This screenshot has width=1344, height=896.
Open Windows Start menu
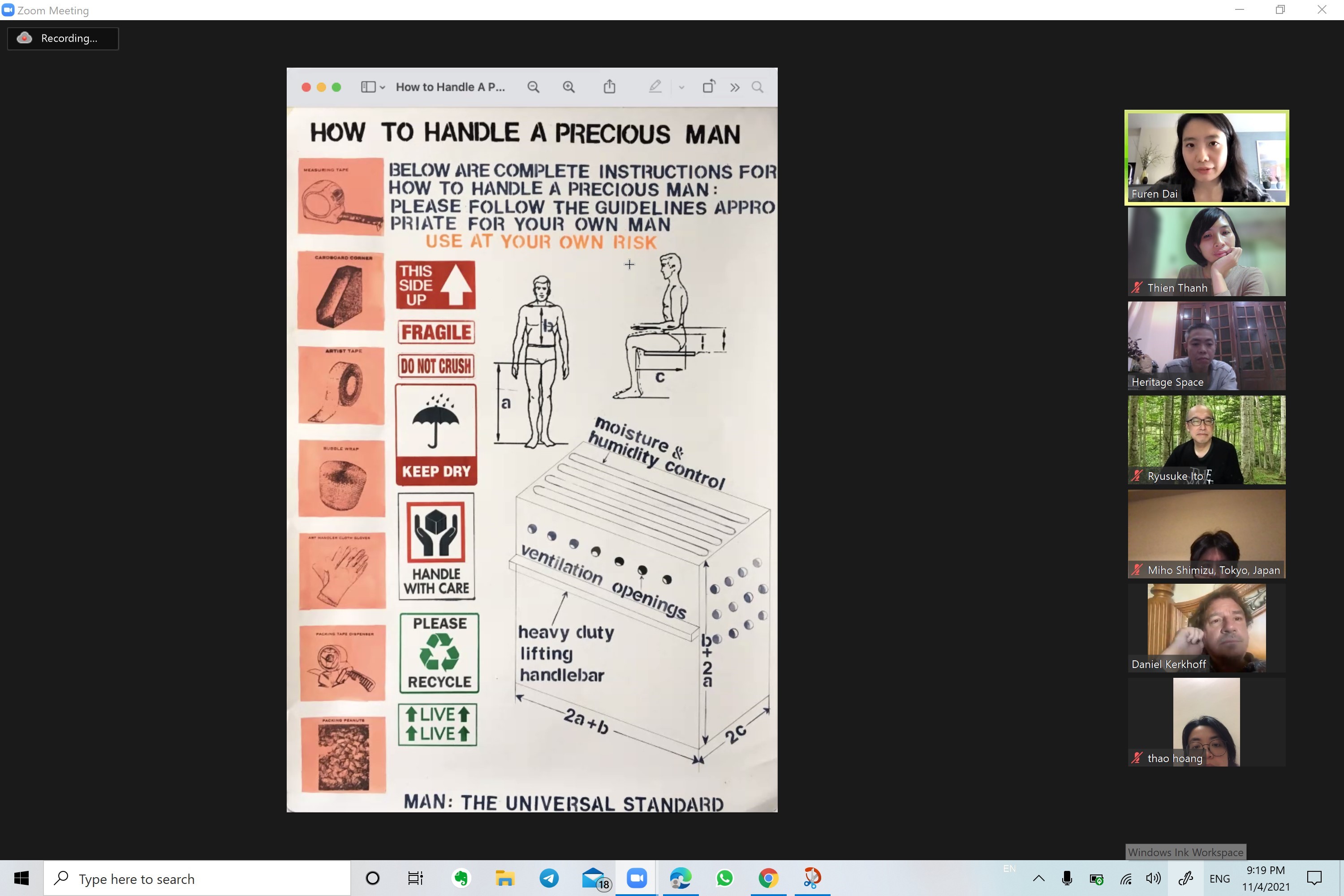click(21, 878)
